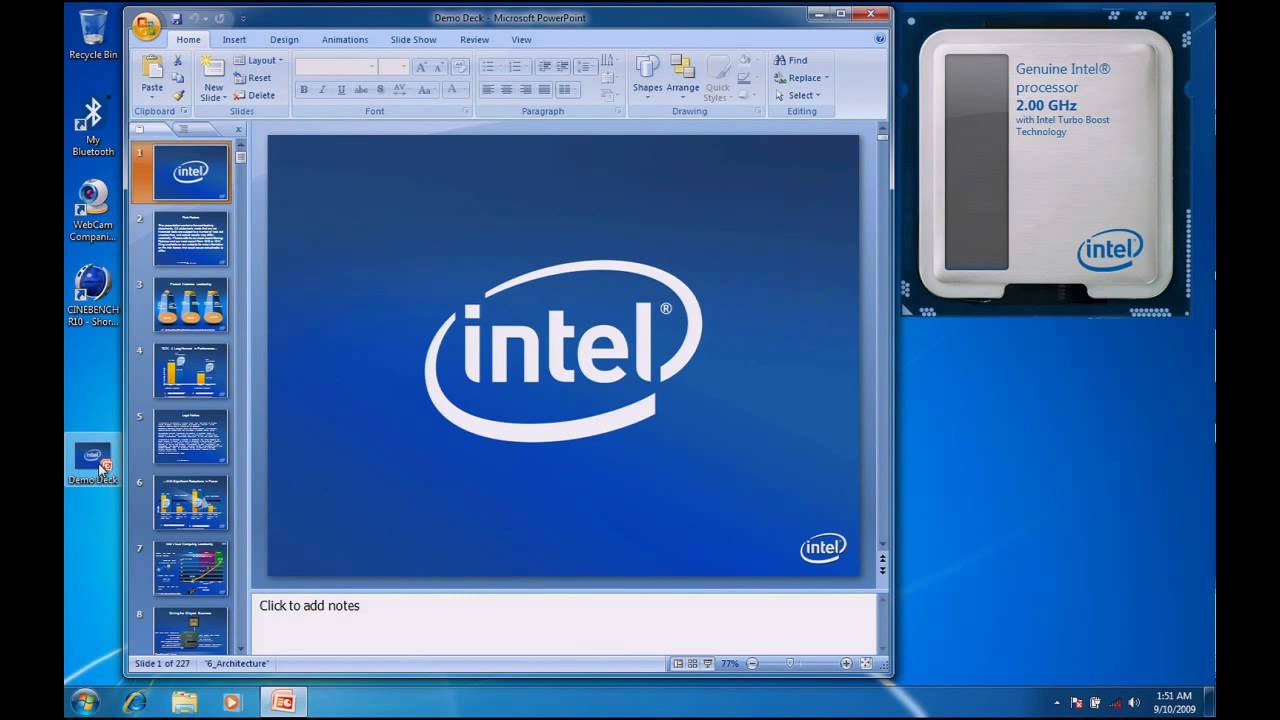The width and height of the screenshot is (1280, 720).
Task: Expand the Select dropdown
Action: tap(797, 96)
